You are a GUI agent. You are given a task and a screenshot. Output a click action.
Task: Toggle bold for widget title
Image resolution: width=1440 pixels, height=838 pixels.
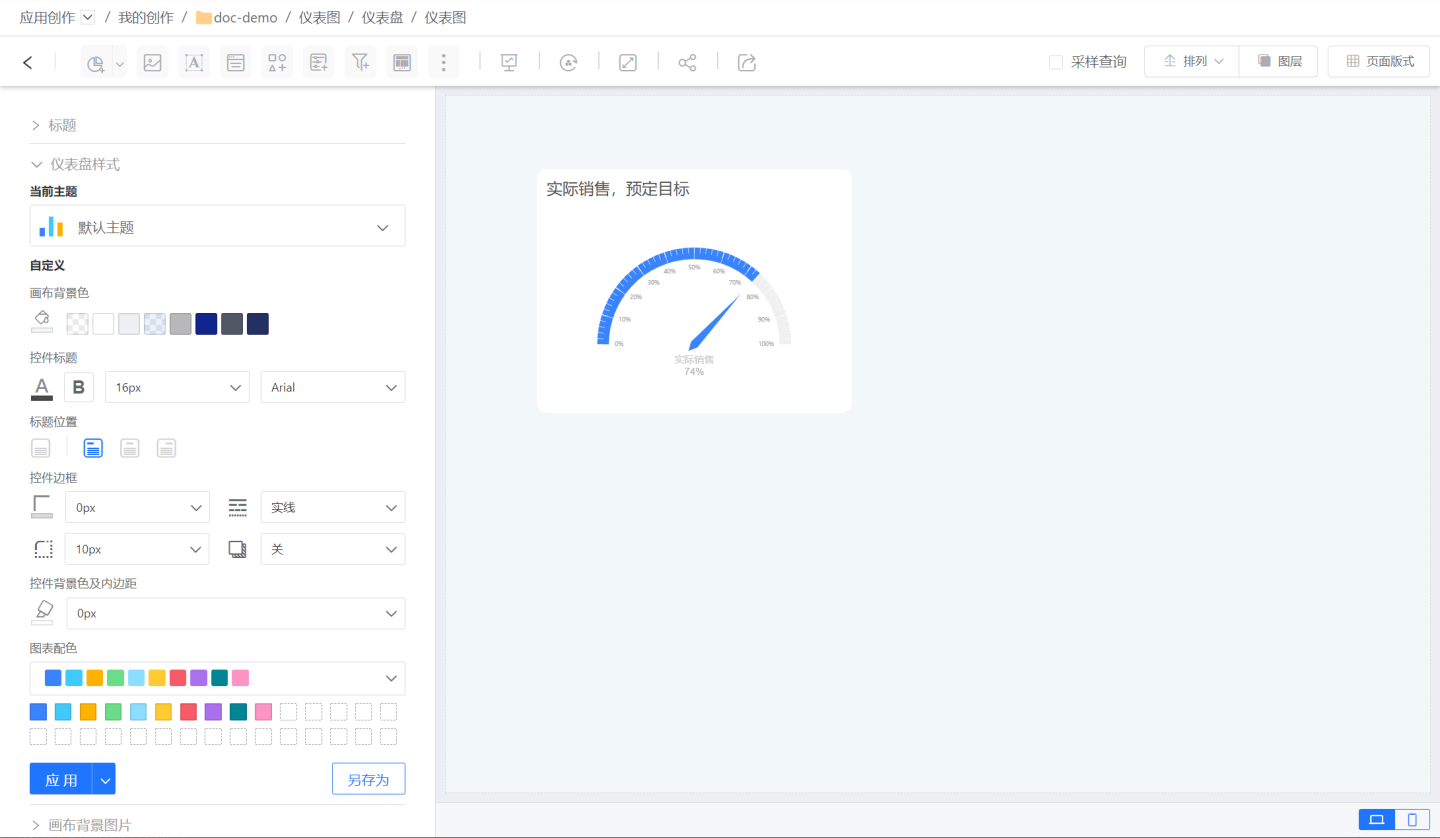[x=79, y=387]
